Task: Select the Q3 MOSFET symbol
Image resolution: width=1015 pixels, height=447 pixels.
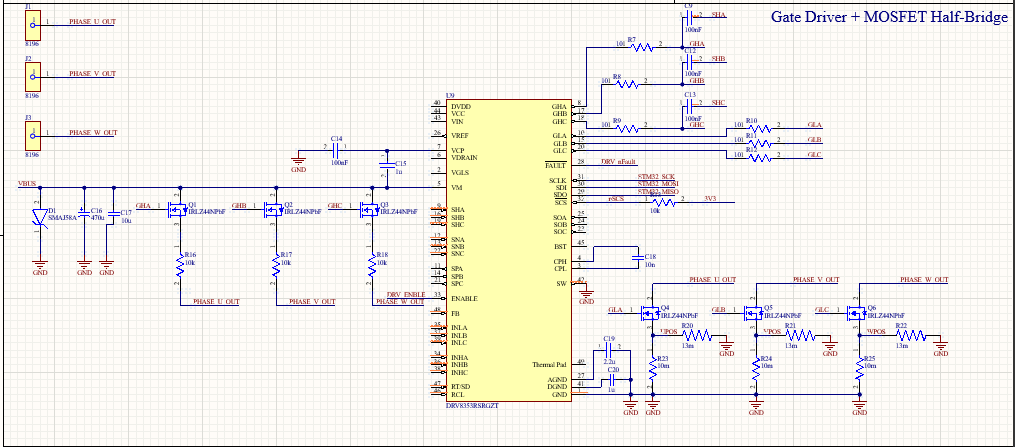Action: (369, 208)
